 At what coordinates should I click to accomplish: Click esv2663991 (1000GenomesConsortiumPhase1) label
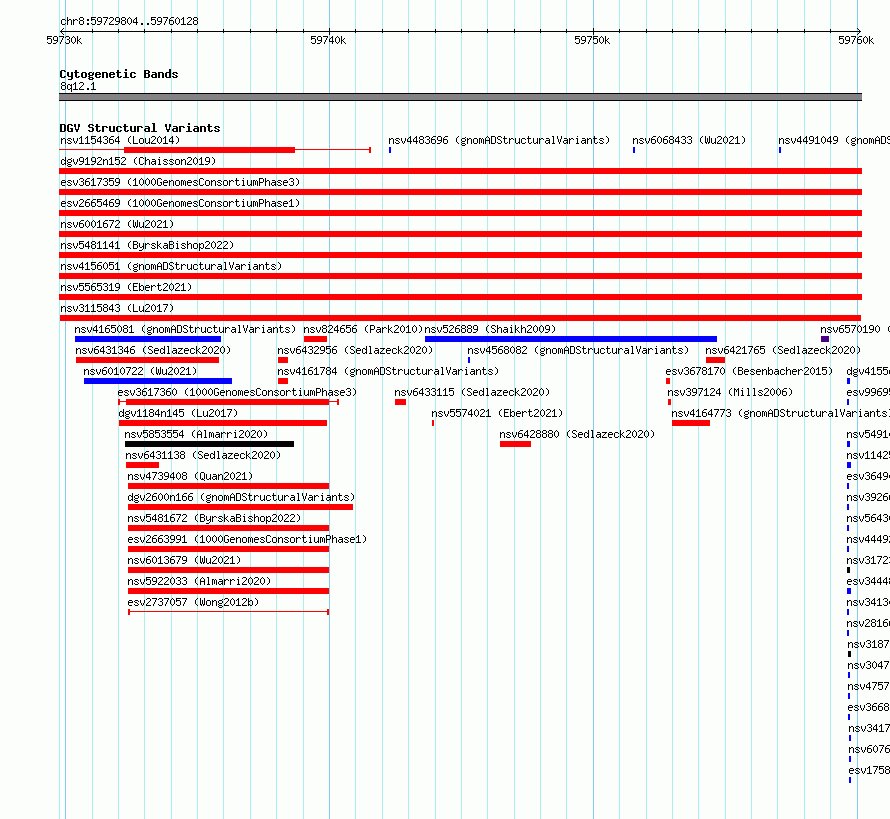(247, 539)
